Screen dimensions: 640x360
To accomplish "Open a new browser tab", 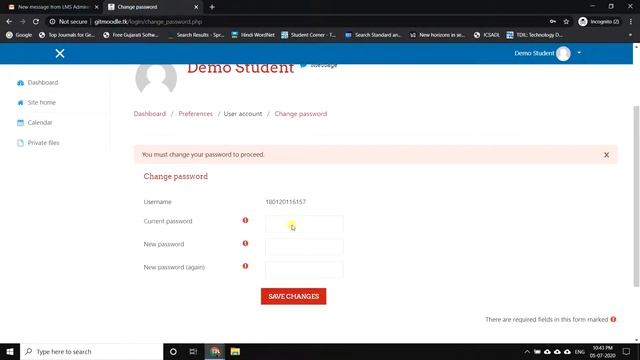I will pyautogui.click(x=212, y=7).
